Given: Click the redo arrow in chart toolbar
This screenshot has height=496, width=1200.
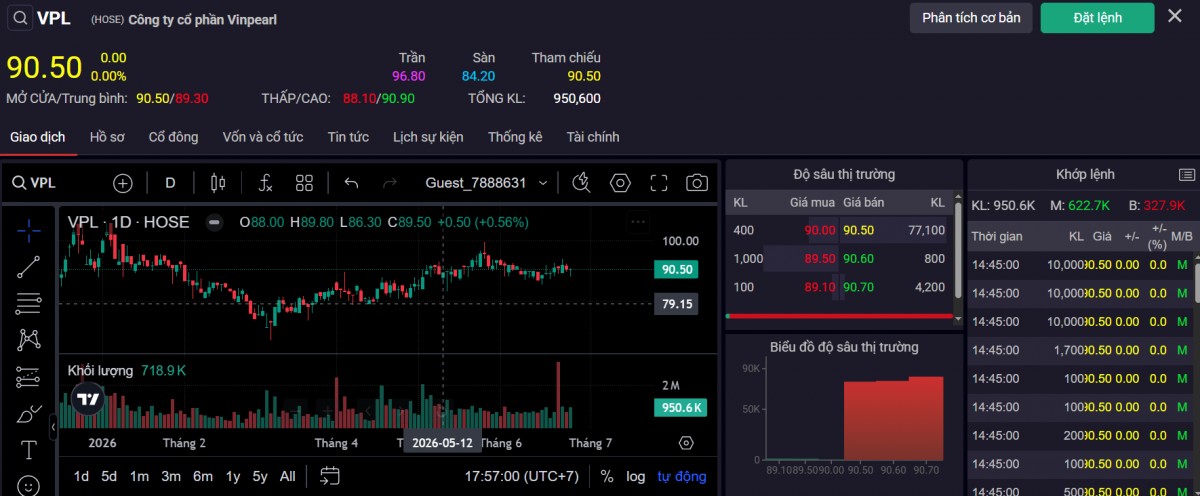Looking at the screenshot, I should coord(390,183).
